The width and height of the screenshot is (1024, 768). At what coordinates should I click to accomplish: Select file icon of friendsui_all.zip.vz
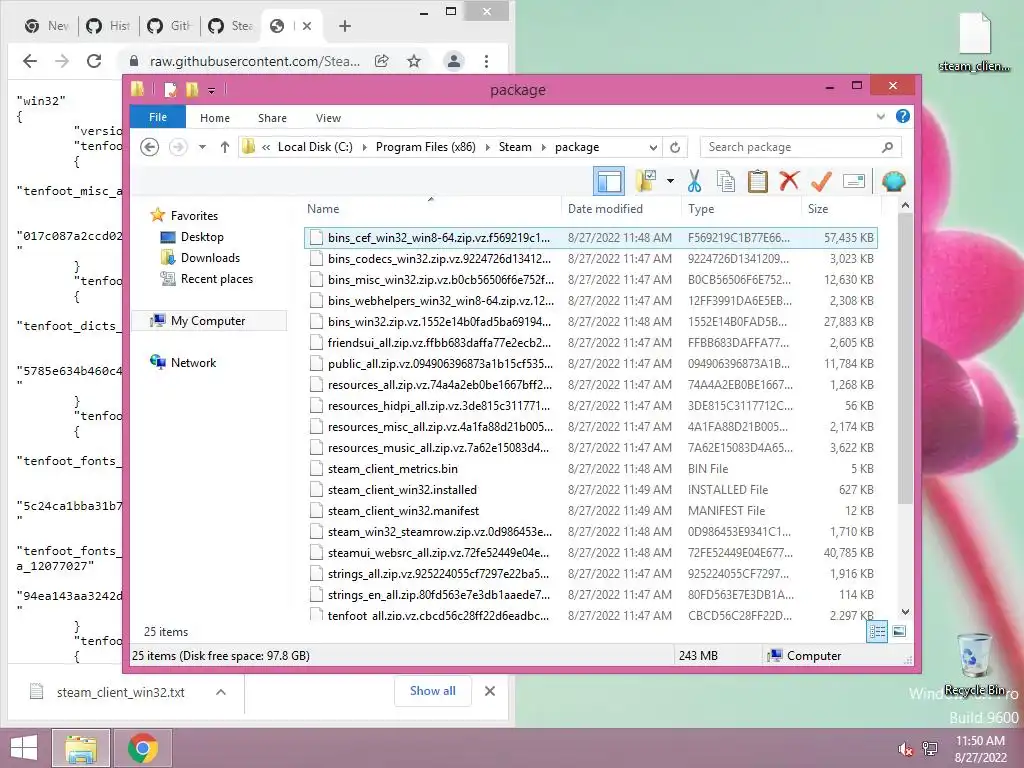(316, 342)
